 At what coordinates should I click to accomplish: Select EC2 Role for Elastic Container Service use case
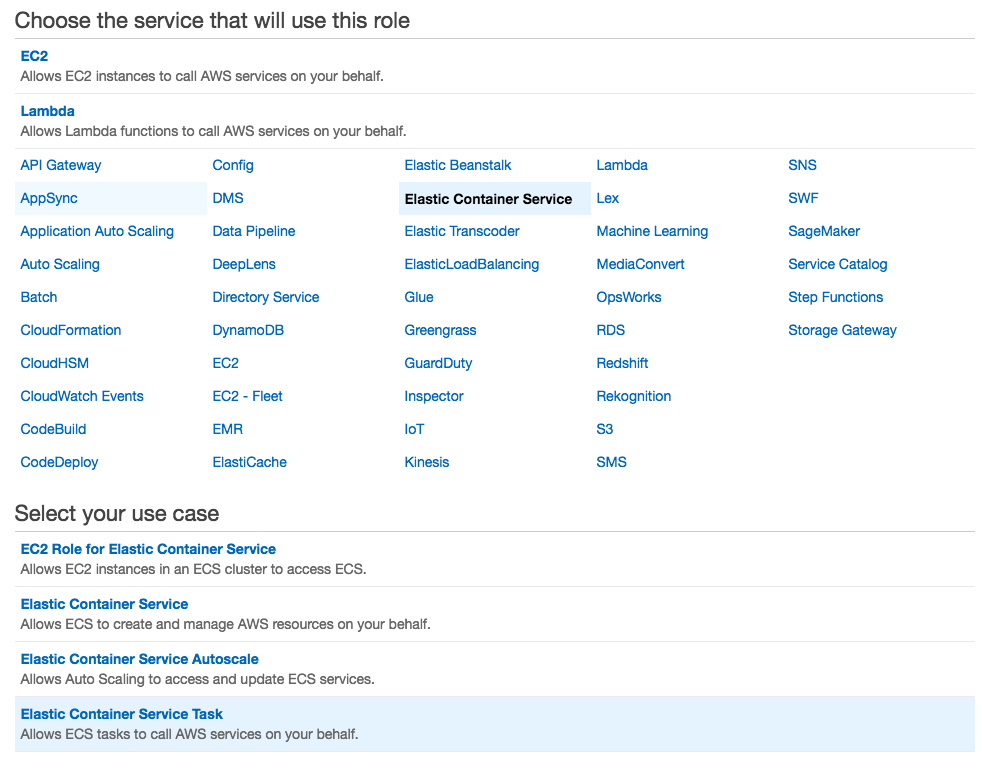(x=148, y=549)
